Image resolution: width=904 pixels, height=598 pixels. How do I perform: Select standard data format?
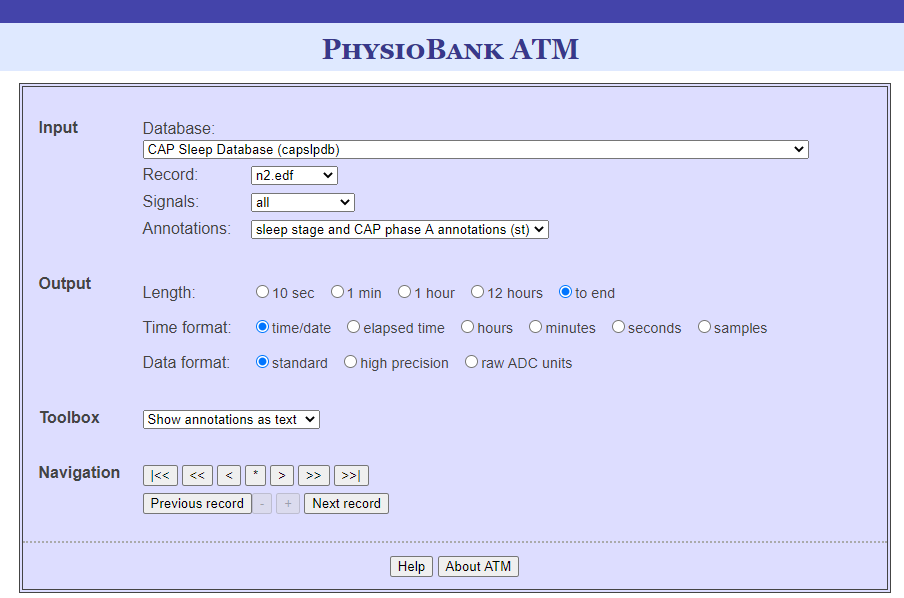coord(262,362)
